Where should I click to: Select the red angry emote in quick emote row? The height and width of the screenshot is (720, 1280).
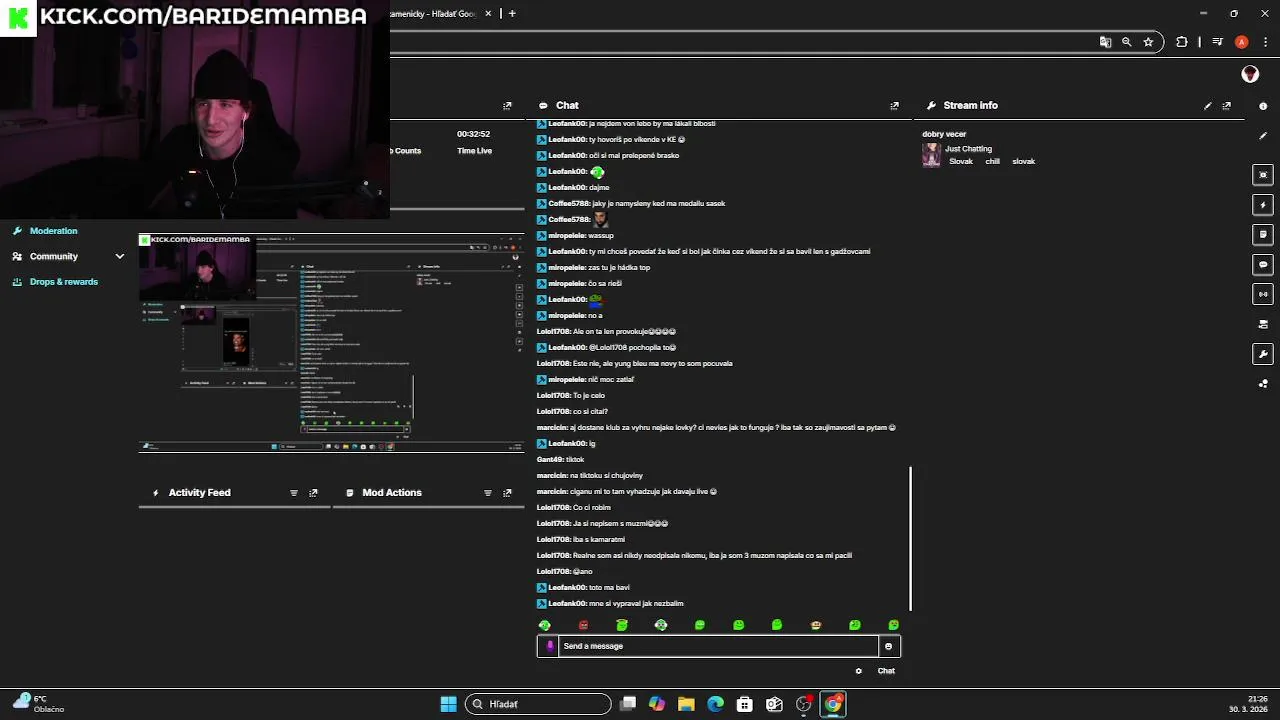pos(584,625)
